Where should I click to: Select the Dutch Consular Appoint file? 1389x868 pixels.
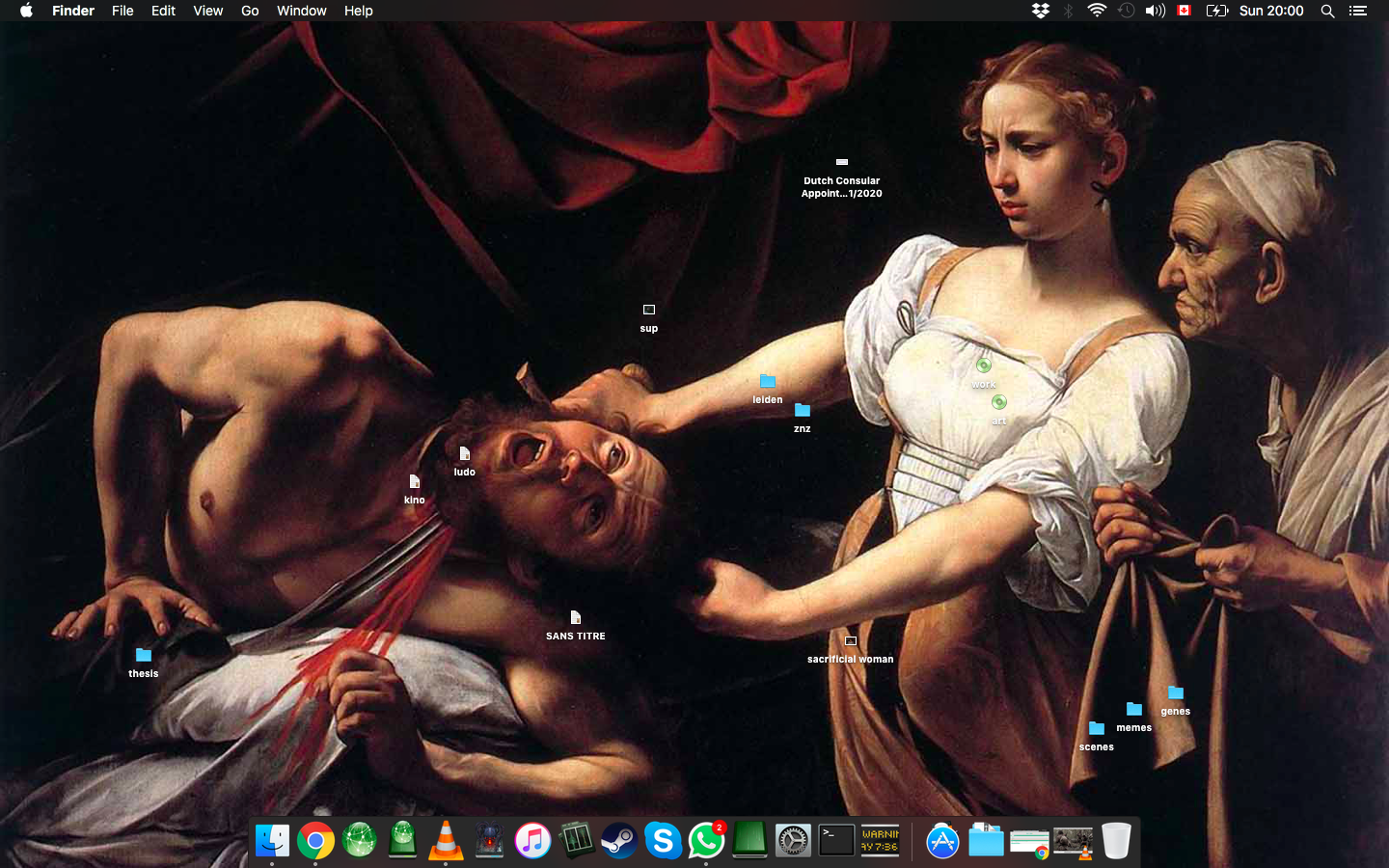click(841, 176)
